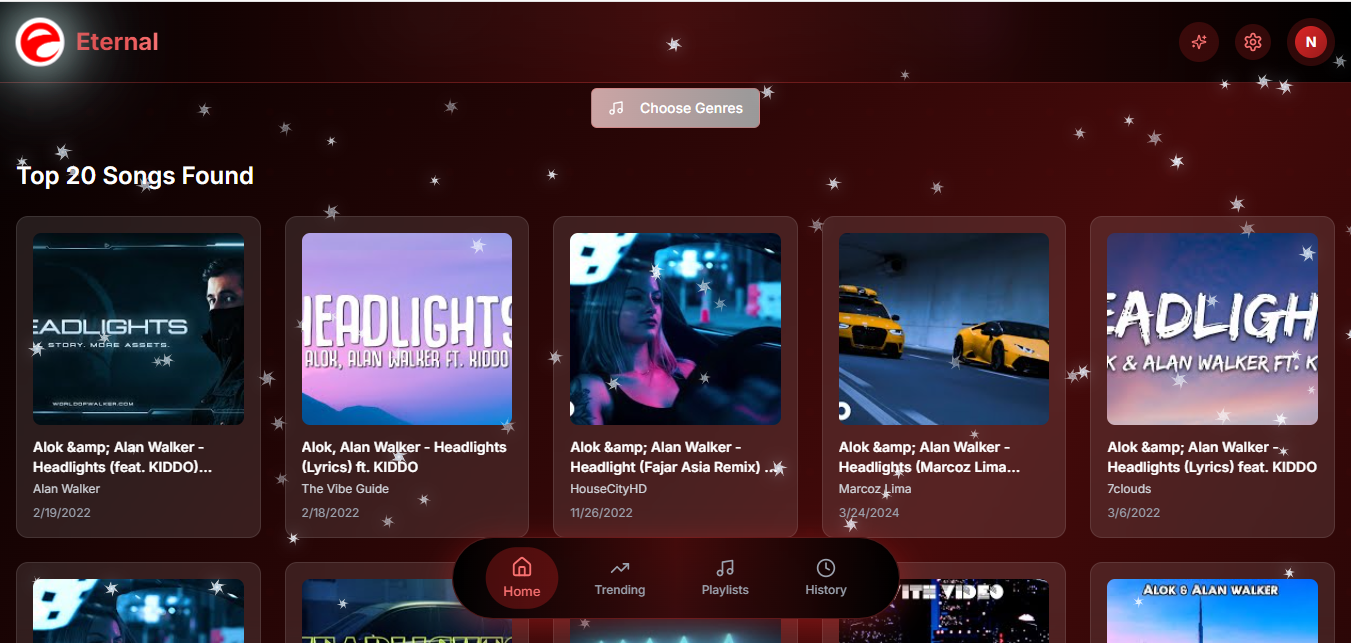Open the Choose Genres selector
Viewport: 1351px width, 643px height.
click(x=675, y=107)
